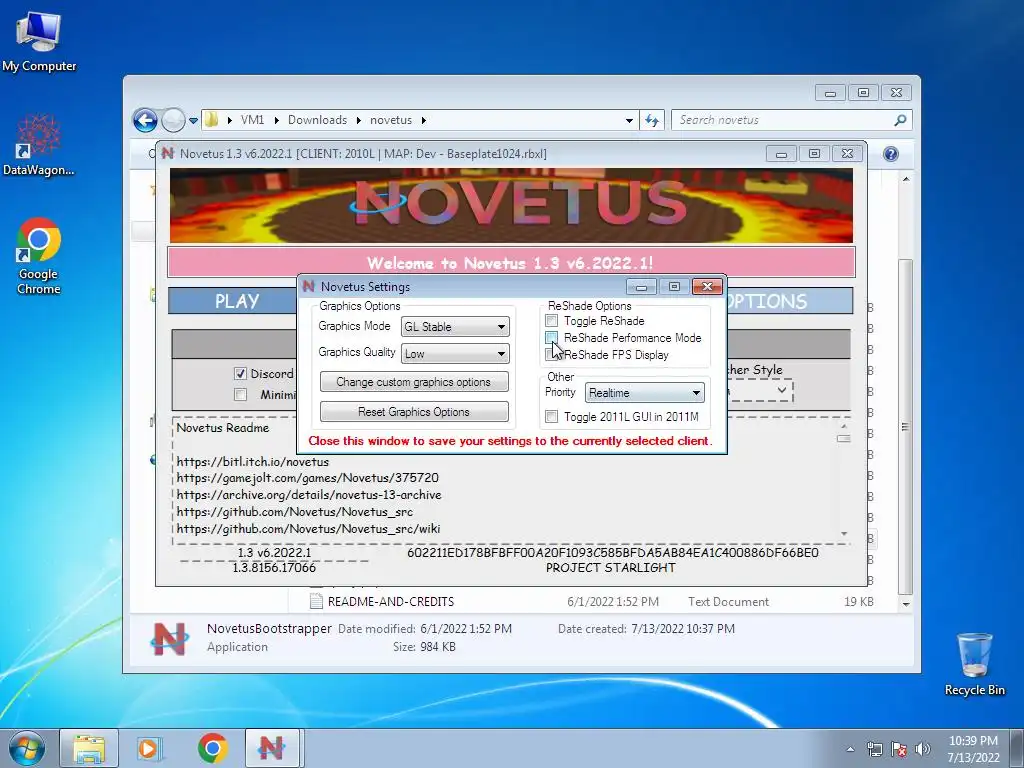Show hidden tray icons
The image size is (1024, 768).
point(850,749)
